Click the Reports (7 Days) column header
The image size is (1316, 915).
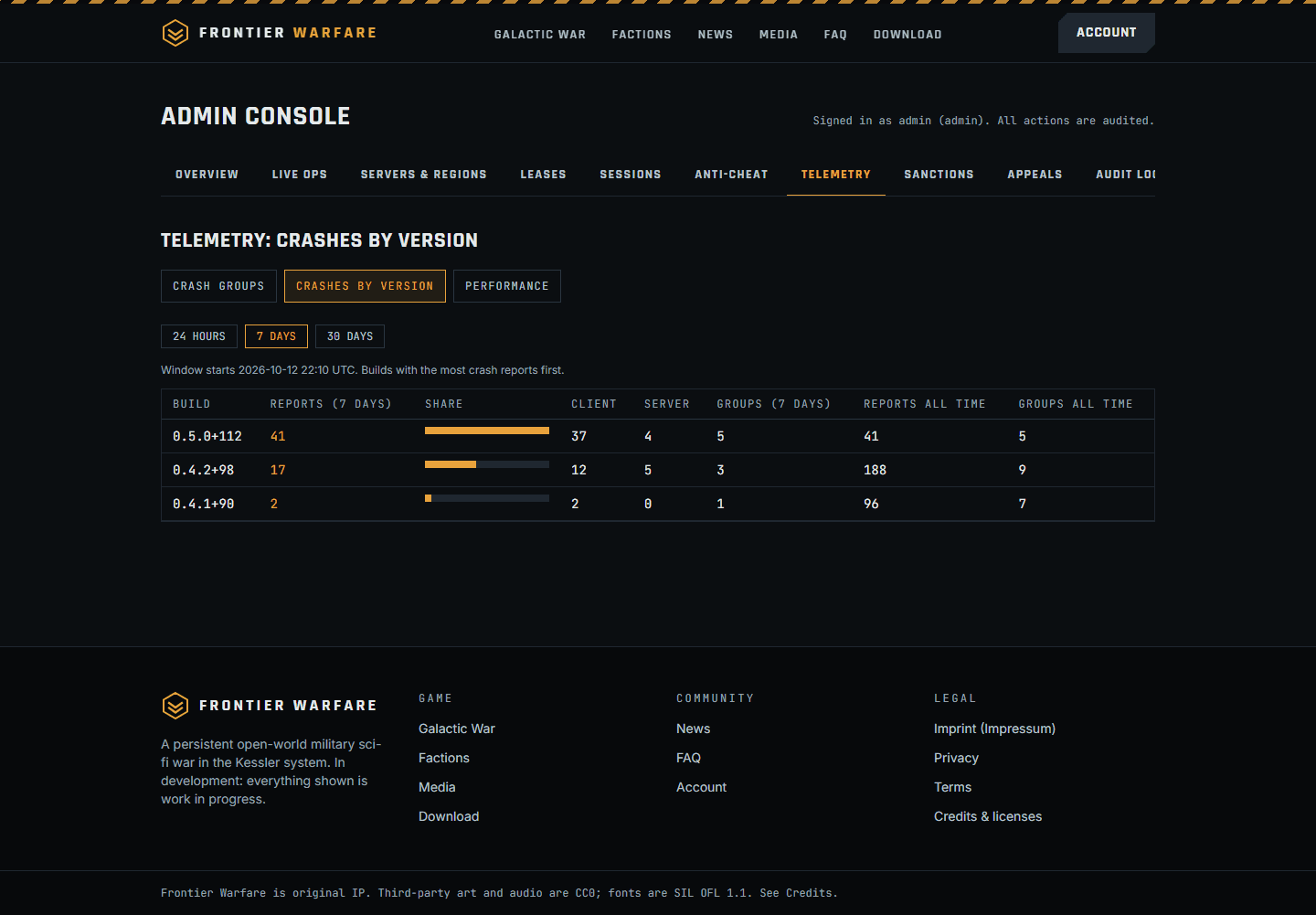click(x=331, y=404)
